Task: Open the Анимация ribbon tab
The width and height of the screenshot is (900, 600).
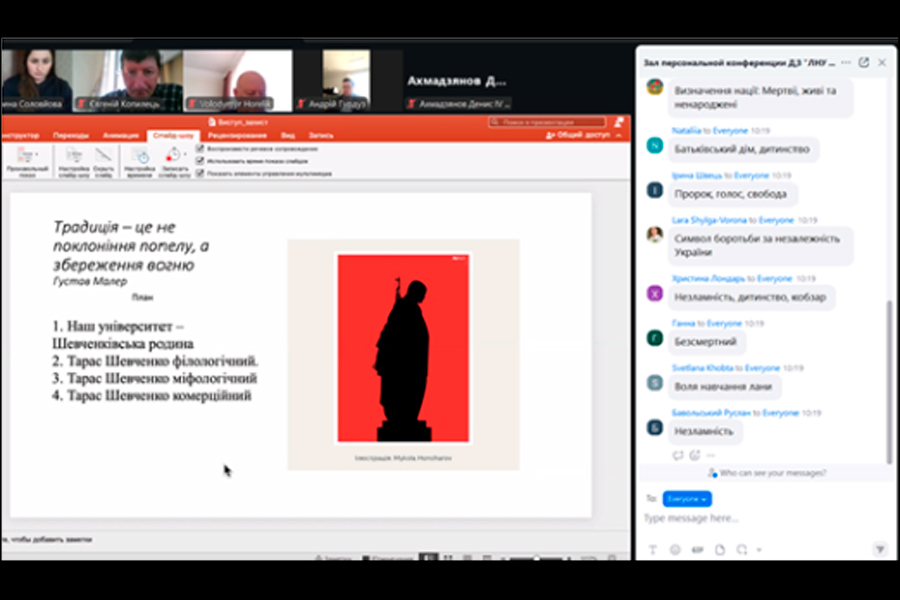Action: pos(121,136)
